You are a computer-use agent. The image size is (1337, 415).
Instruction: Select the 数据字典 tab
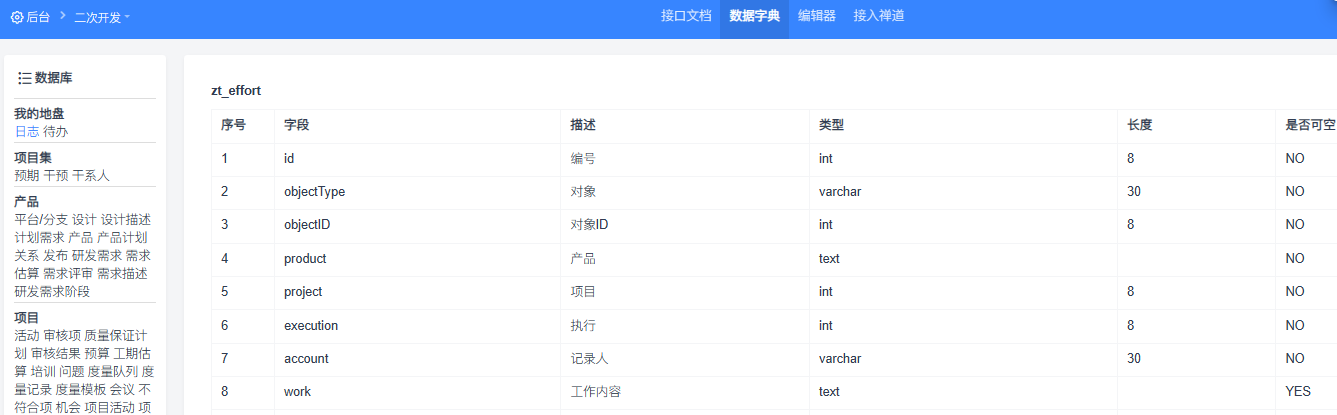click(x=754, y=16)
